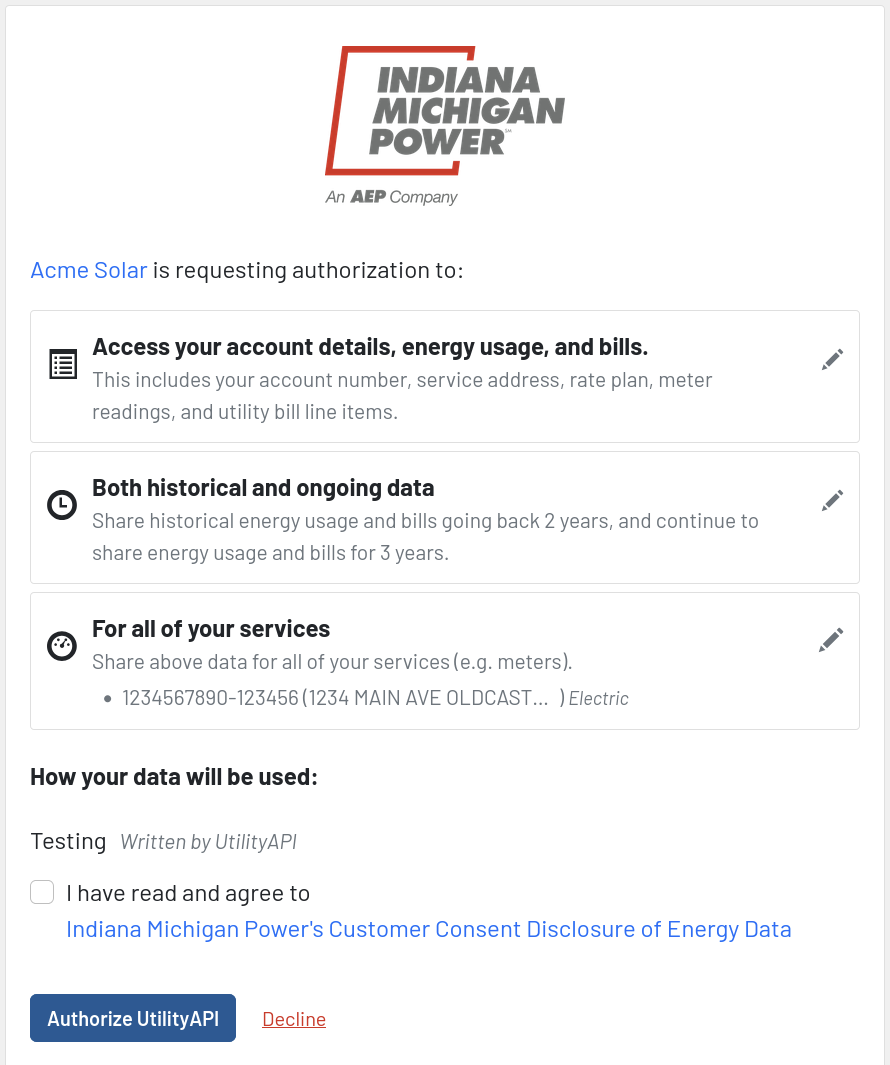Click the clock icon for historical data

pyautogui.click(x=62, y=505)
